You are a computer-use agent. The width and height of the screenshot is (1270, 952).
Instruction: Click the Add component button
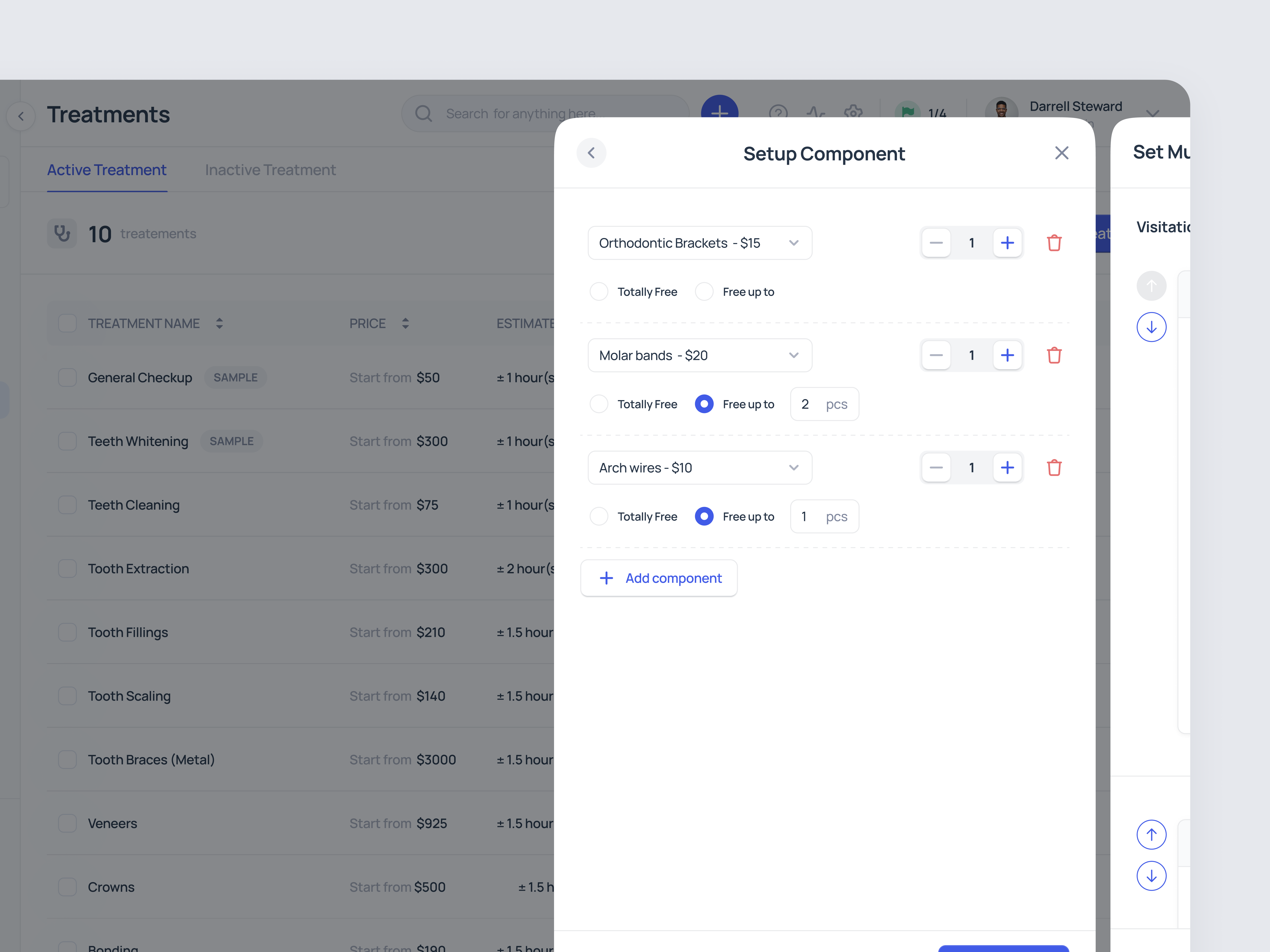pyautogui.click(x=659, y=578)
